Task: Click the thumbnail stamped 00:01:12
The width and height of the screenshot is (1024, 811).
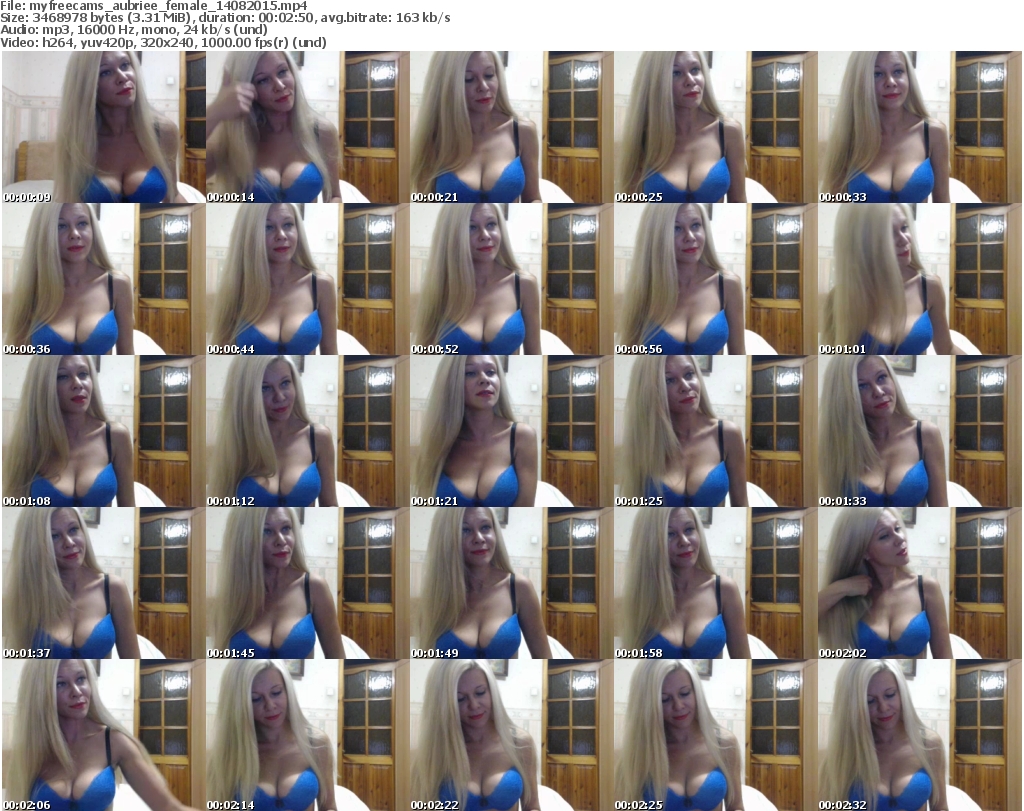Action: (x=308, y=431)
